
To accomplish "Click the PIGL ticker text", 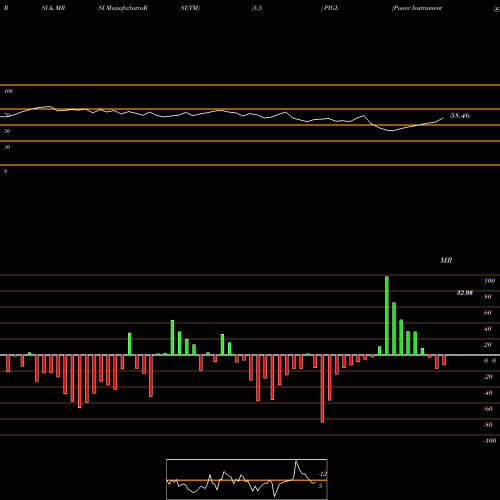I will point(331,8).
